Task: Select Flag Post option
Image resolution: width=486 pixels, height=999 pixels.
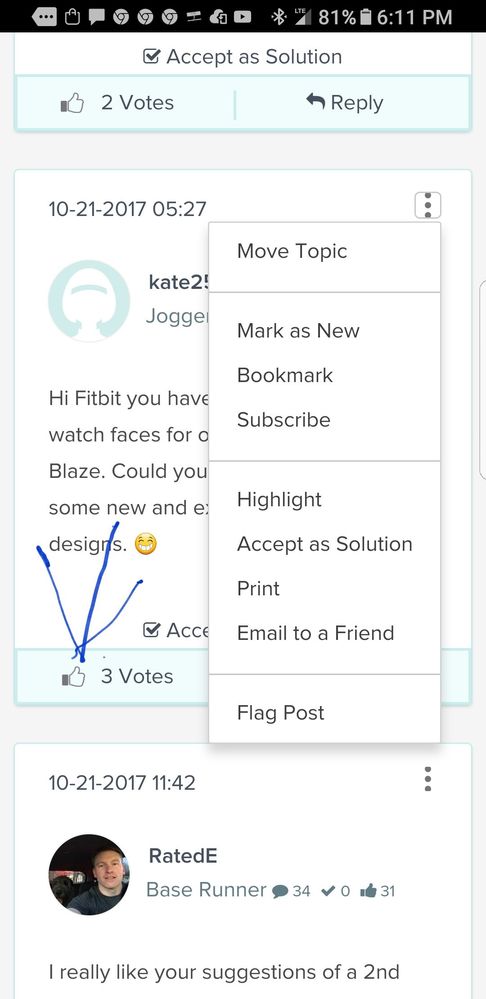Action: tap(280, 713)
